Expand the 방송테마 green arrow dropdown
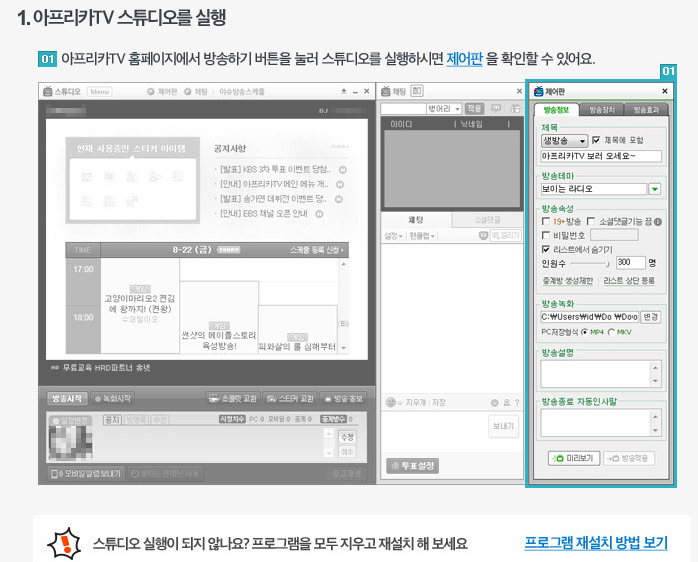 coord(654,189)
